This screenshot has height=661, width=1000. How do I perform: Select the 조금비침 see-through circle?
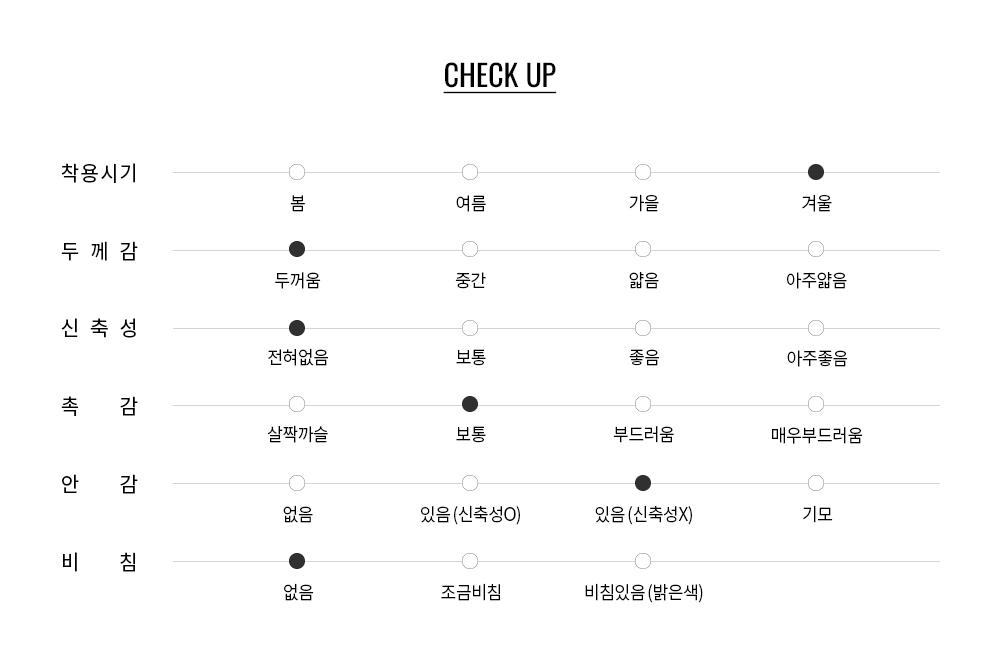click(x=470, y=561)
